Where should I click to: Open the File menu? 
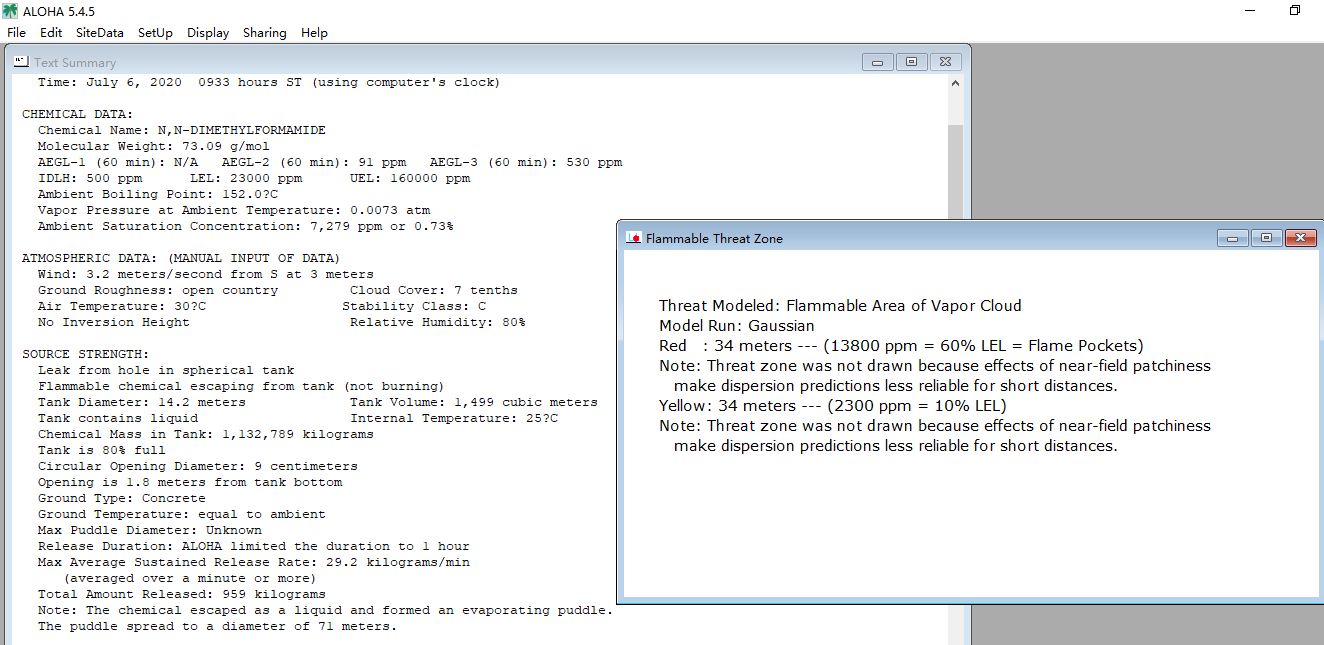(x=16, y=33)
